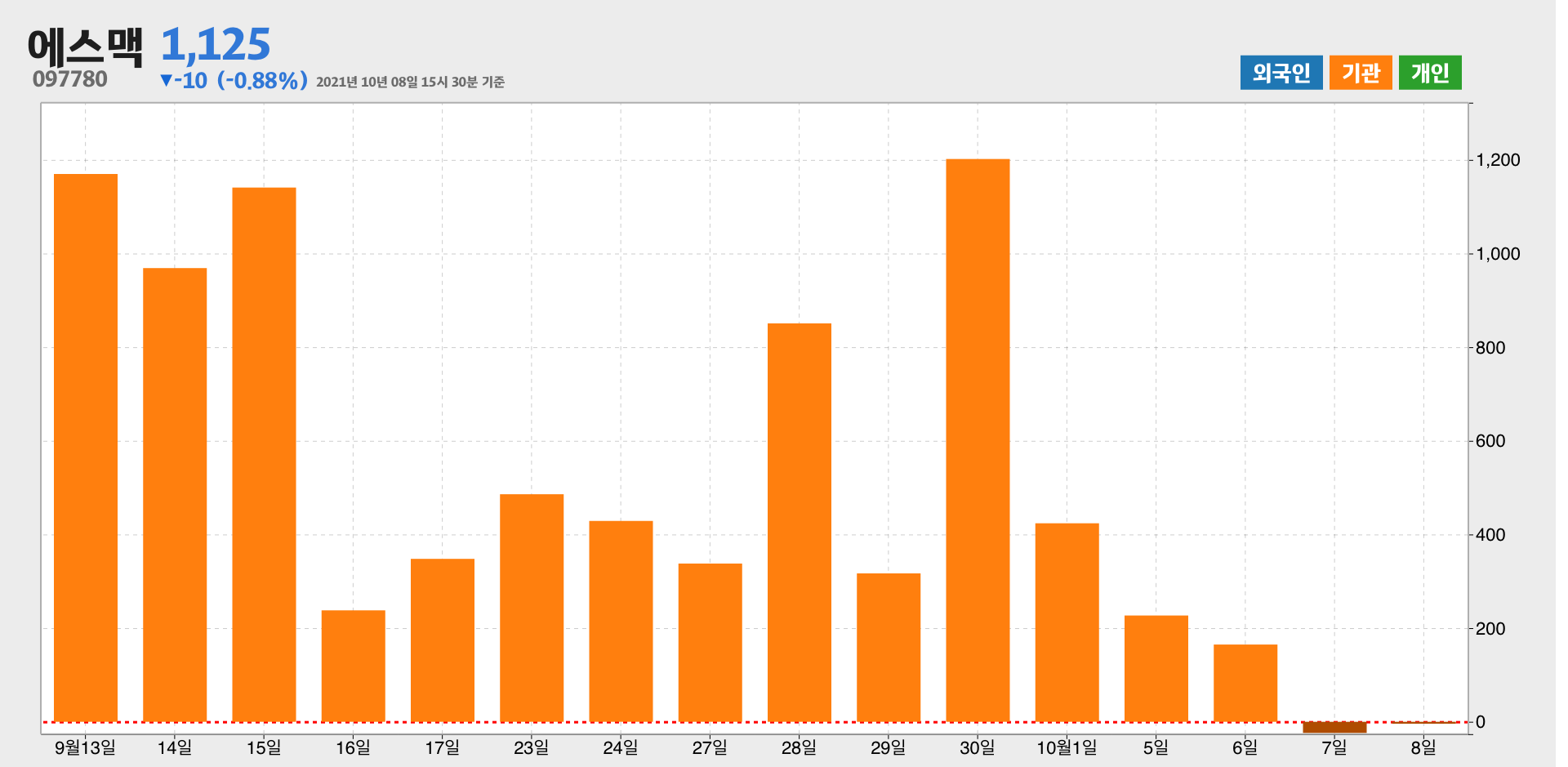The height and width of the screenshot is (767, 1568).
Task: Select the 17일 orange bar
Action: 443,640
